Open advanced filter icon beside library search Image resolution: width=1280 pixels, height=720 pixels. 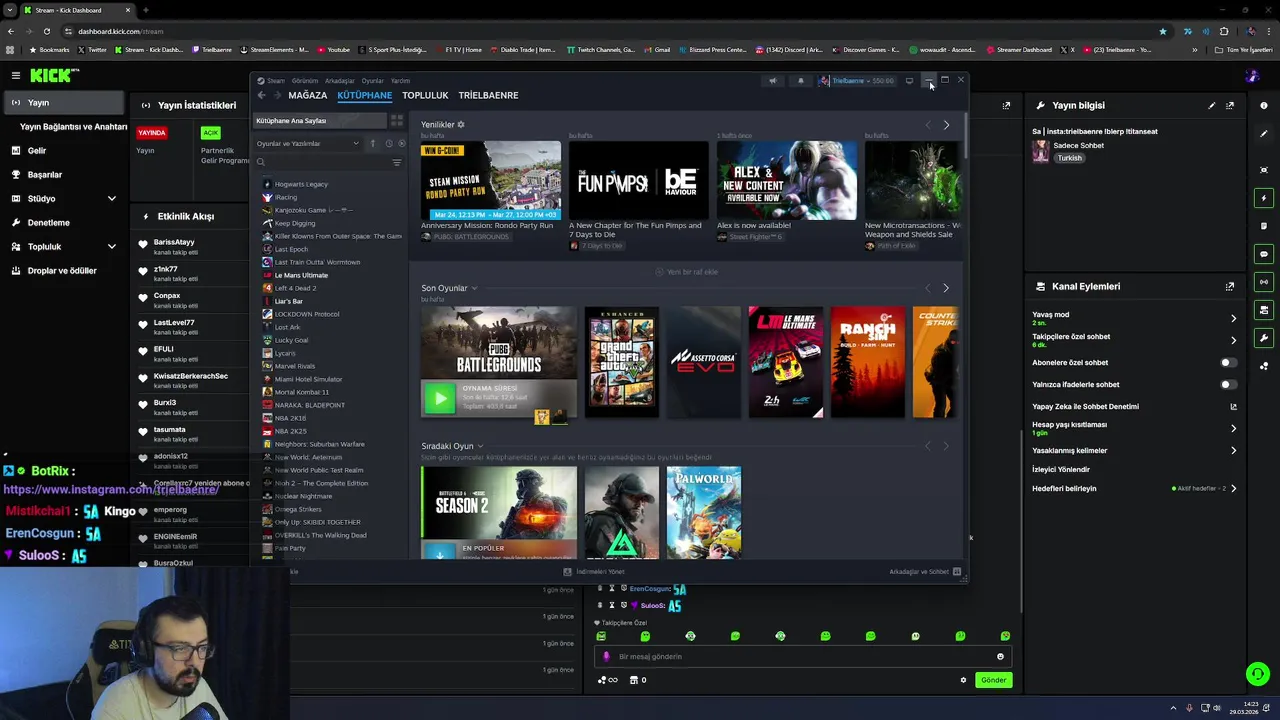397,162
